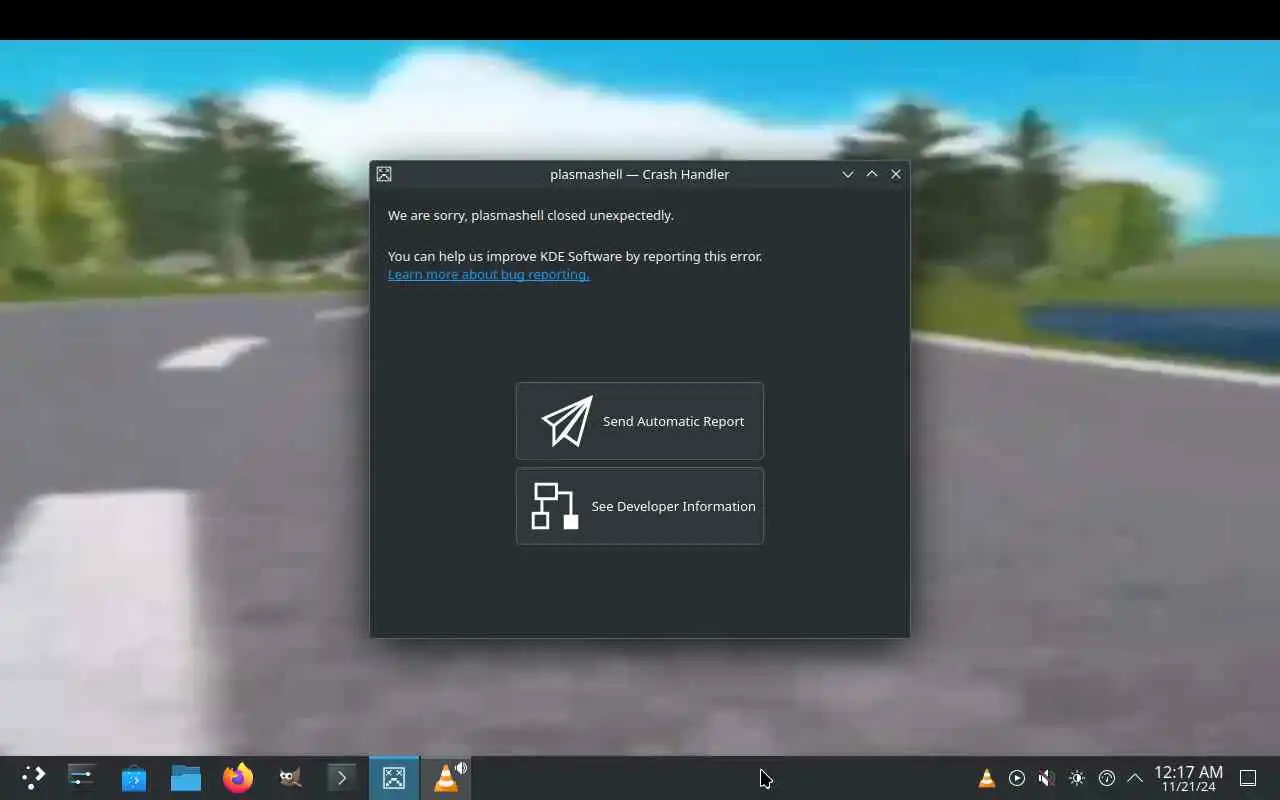Click the 'We are sorry, plasmashell closed unexpectedly.' text
The width and height of the screenshot is (1280, 800).
531,215
